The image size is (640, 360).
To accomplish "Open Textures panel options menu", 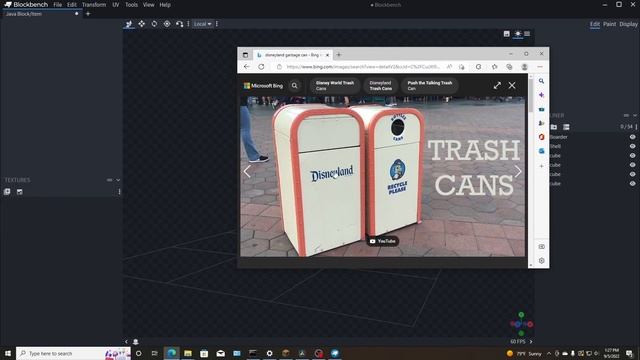I will [119, 192].
